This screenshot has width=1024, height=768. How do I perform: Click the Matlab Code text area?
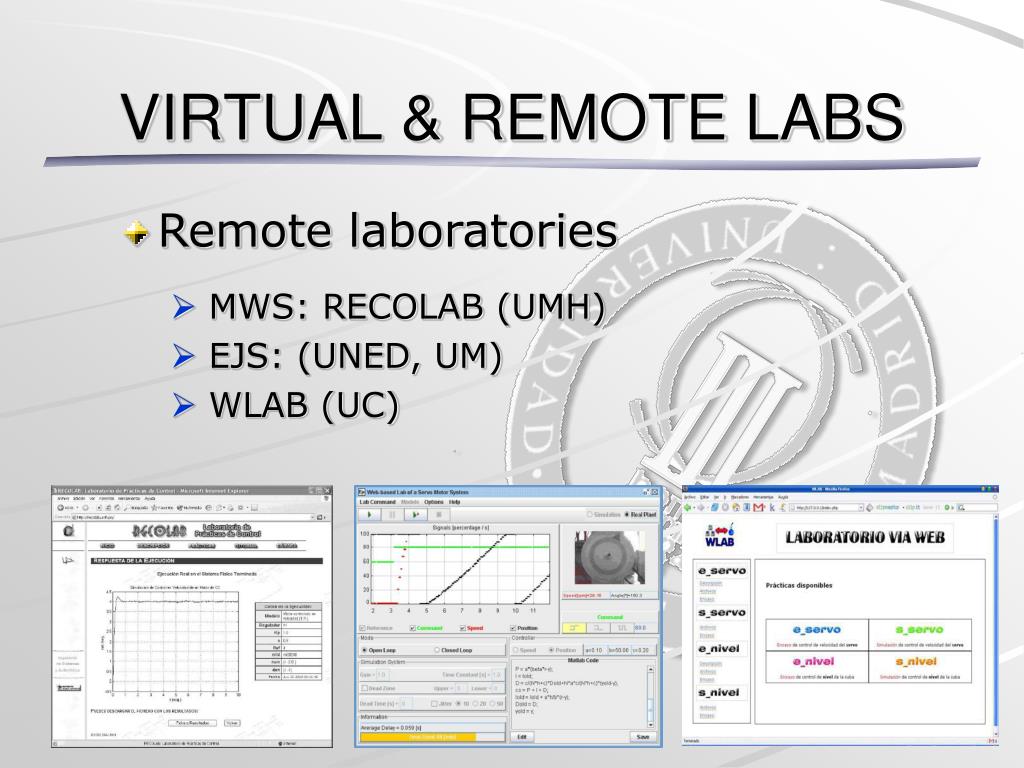[x=579, y=696]
